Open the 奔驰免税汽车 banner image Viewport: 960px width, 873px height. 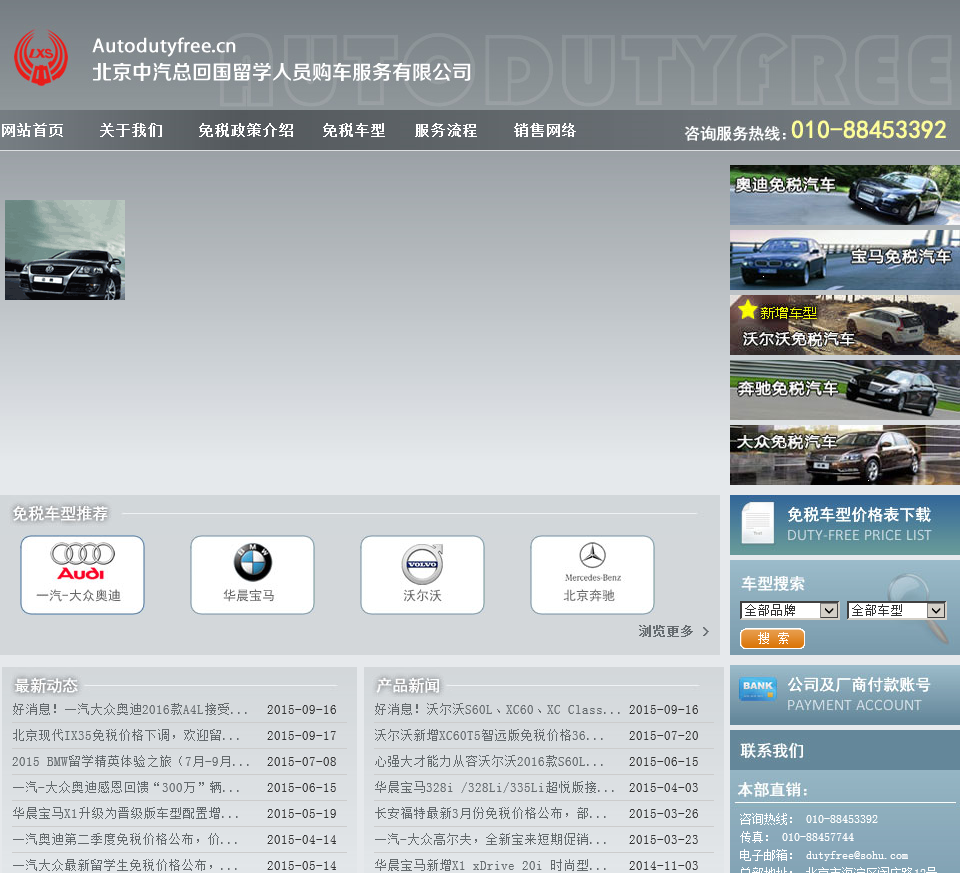point(844,390)
